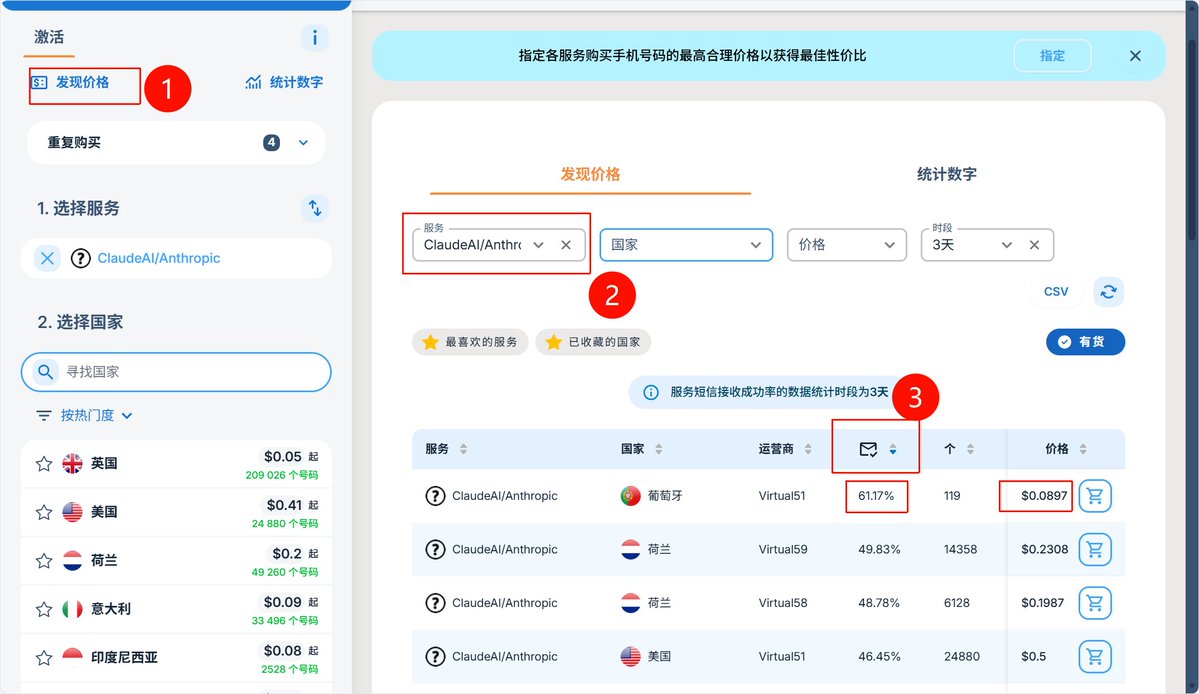
Task: Toggle the 有货 in-stock filter
Action: pos(1085,342)
